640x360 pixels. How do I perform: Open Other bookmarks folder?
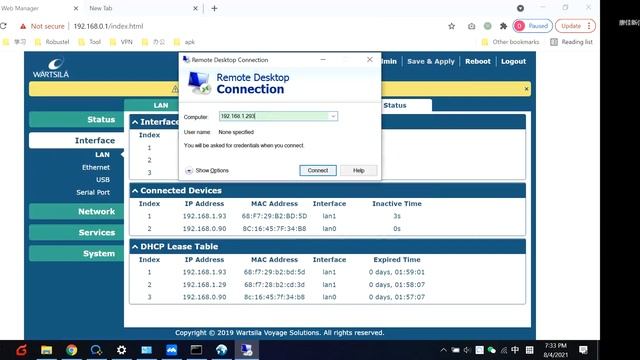[510, 42]
